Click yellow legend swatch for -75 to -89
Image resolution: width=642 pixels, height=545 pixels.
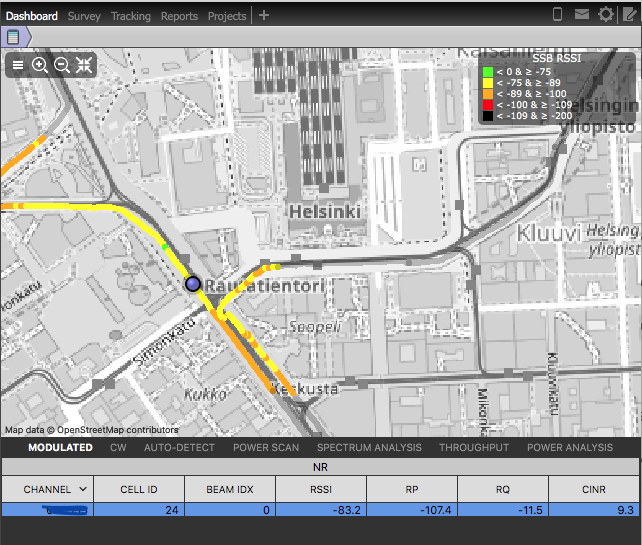[488, 83]
